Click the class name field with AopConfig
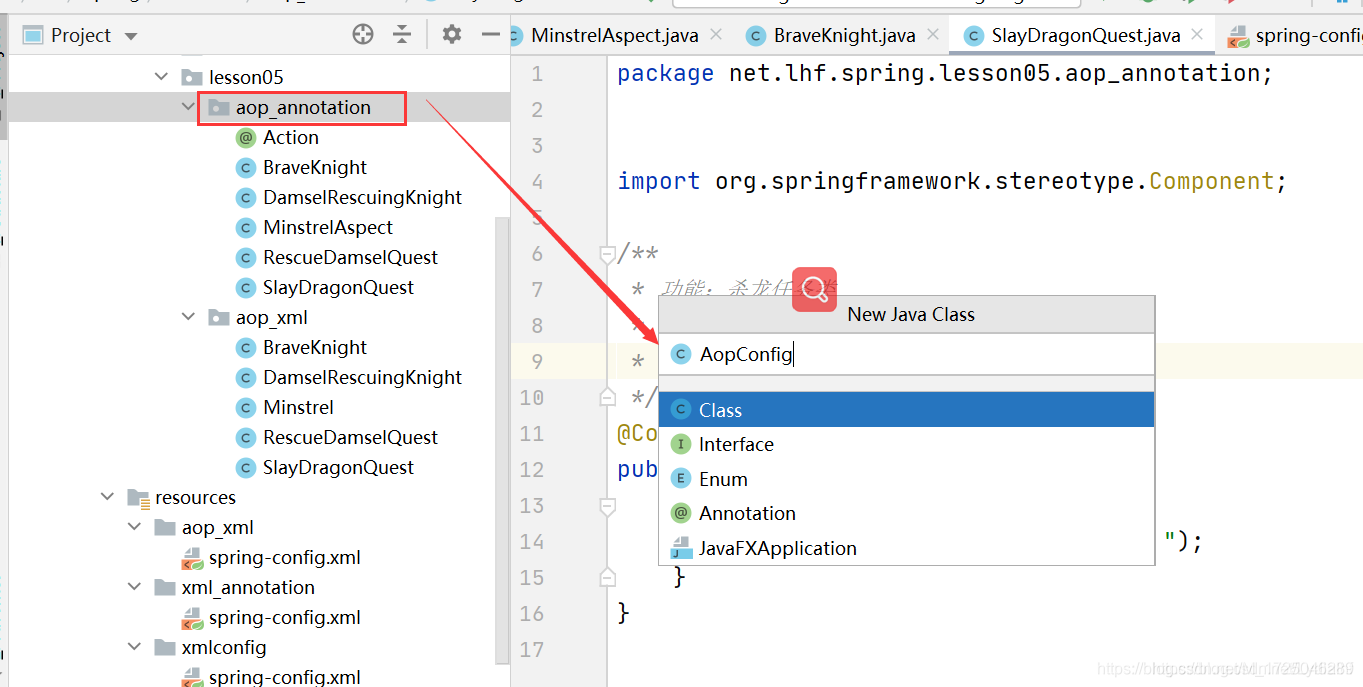Image resolution: width=1363 pixels, height=687 pixels. pos(906,354)
